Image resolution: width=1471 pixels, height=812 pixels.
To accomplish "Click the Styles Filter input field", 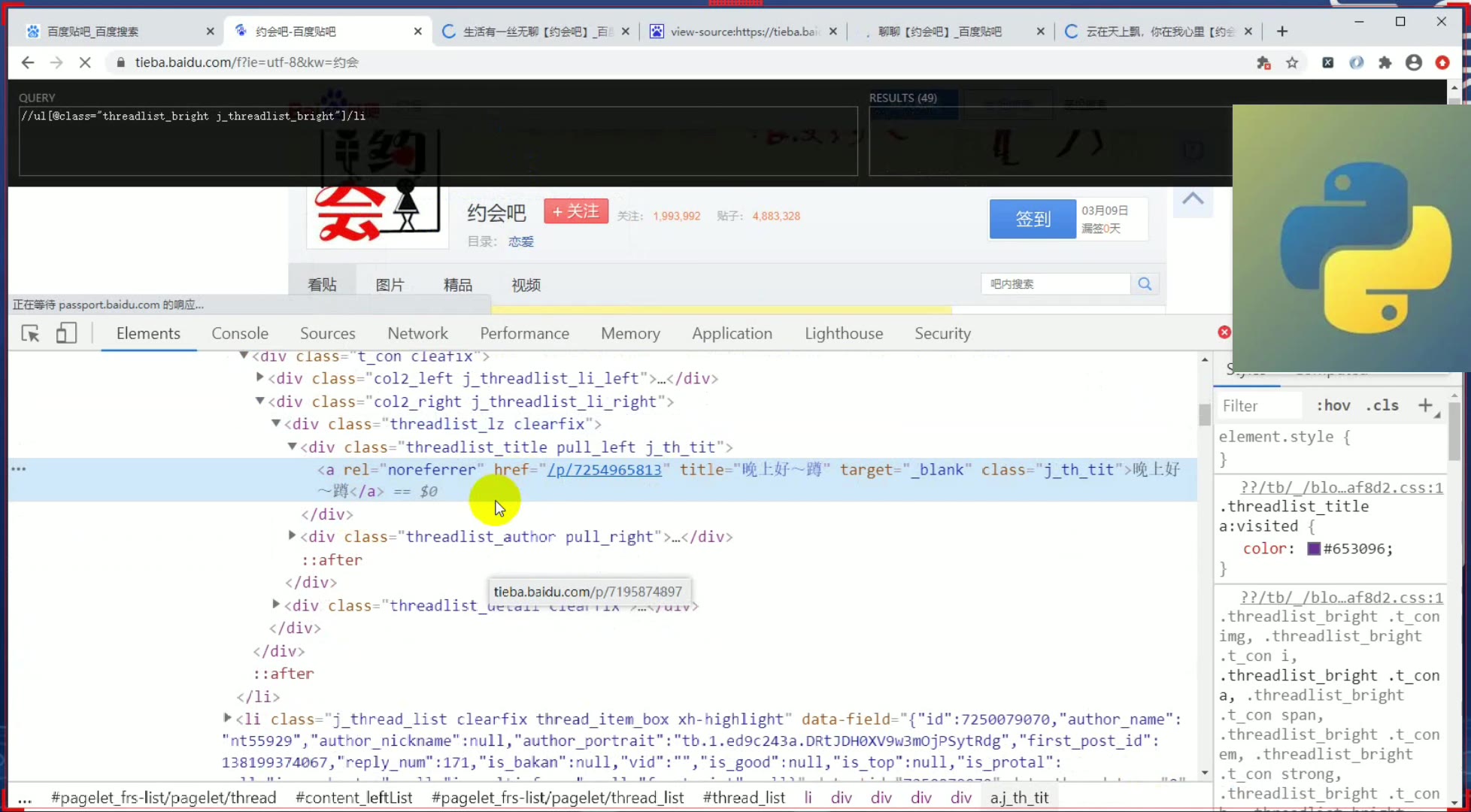I will pos(1259,405).
